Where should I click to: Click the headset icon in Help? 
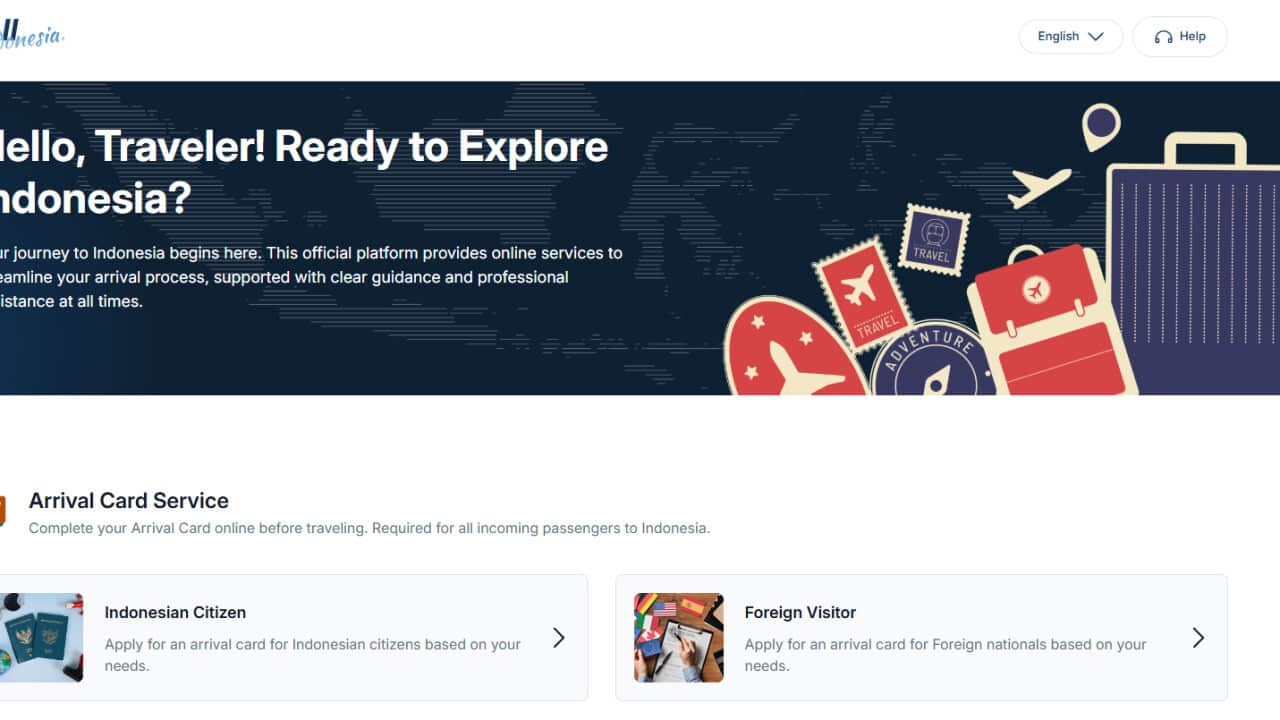pyautogui.click(x=1163, y=37)
